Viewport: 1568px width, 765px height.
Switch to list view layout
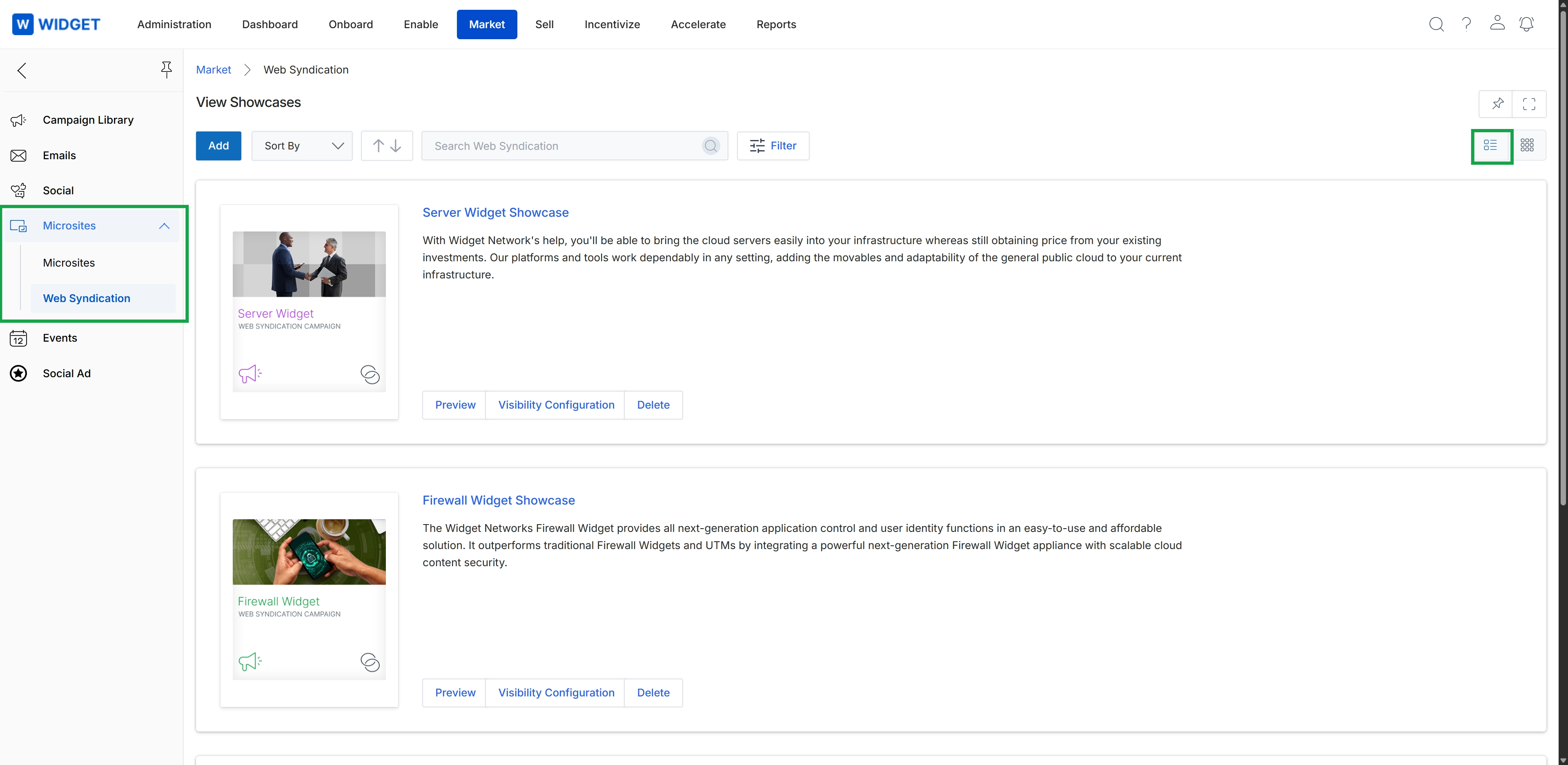(1490, 145)
